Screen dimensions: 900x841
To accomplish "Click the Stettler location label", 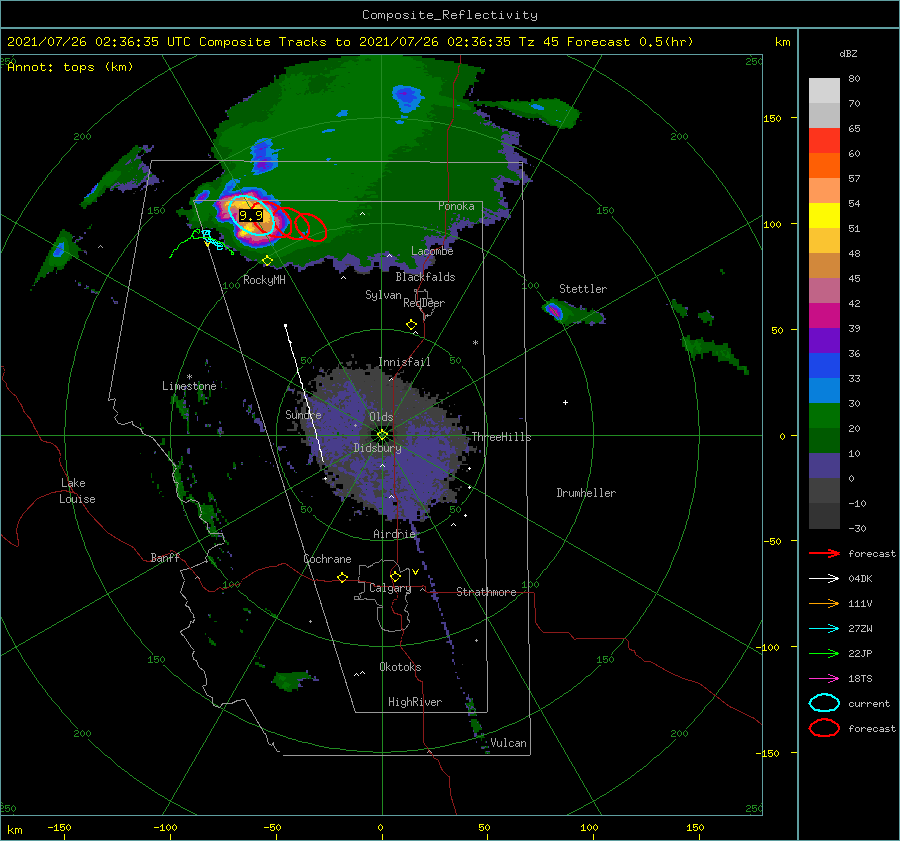I will 583,289.
